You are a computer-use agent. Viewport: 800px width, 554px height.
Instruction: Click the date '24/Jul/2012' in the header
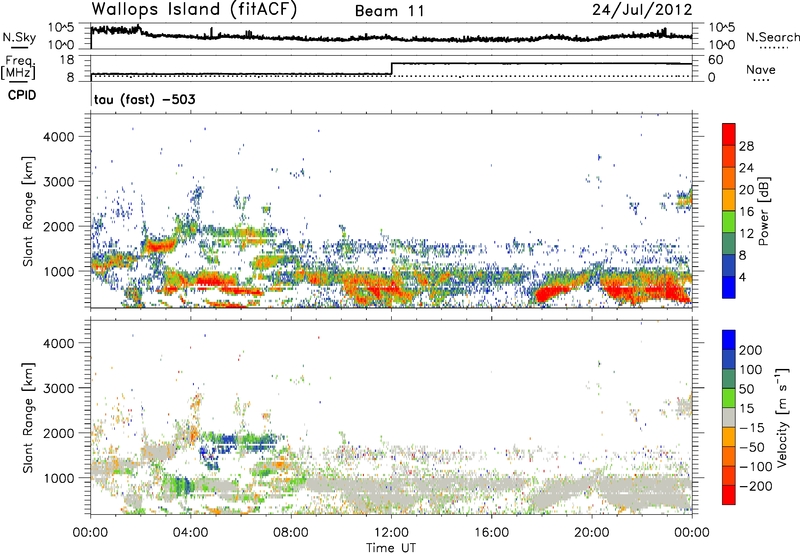click(x=642, y=10)
